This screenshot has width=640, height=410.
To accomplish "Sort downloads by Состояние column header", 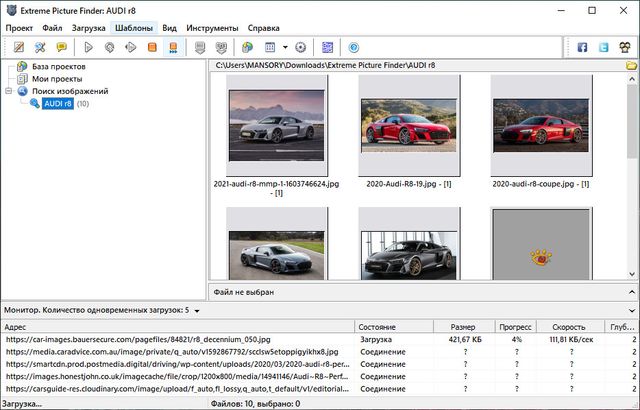I will (376, 327).
